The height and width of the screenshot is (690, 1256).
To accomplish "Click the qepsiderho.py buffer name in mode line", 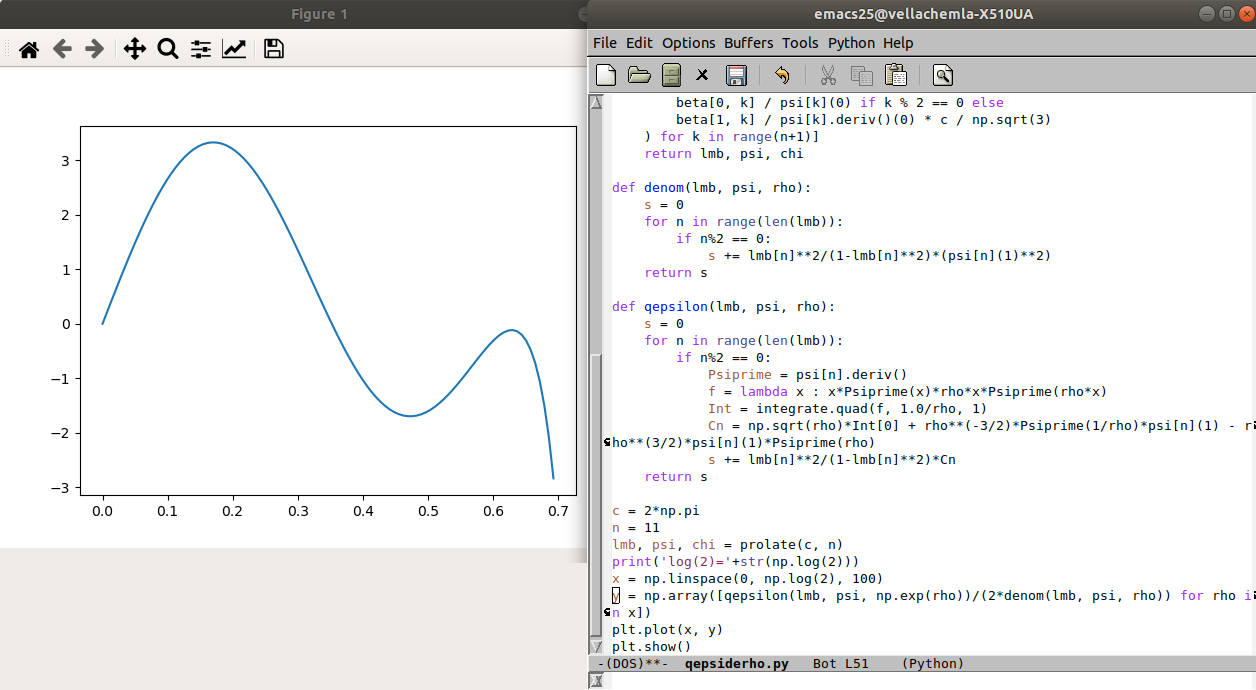I will [736, 664].
